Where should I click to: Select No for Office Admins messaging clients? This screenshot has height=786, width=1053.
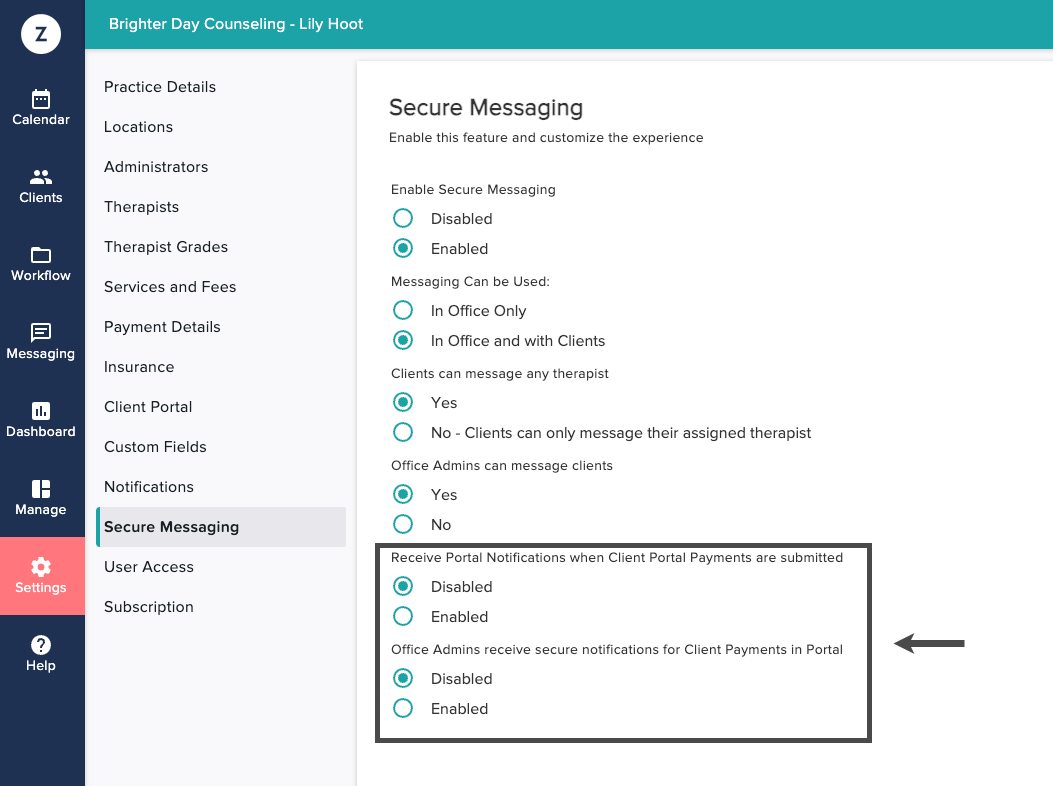click(x=403, y=525)
